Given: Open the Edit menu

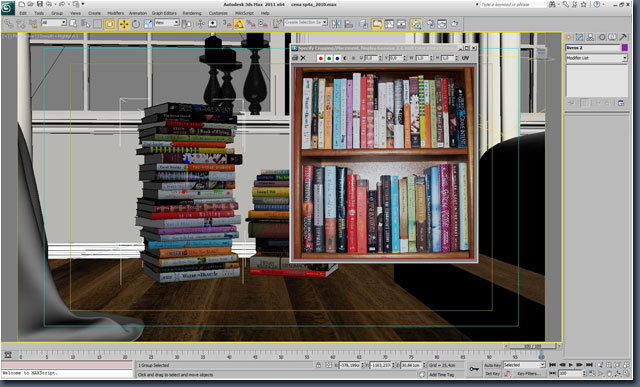Looking at the screenshot, I should point(23,13).
